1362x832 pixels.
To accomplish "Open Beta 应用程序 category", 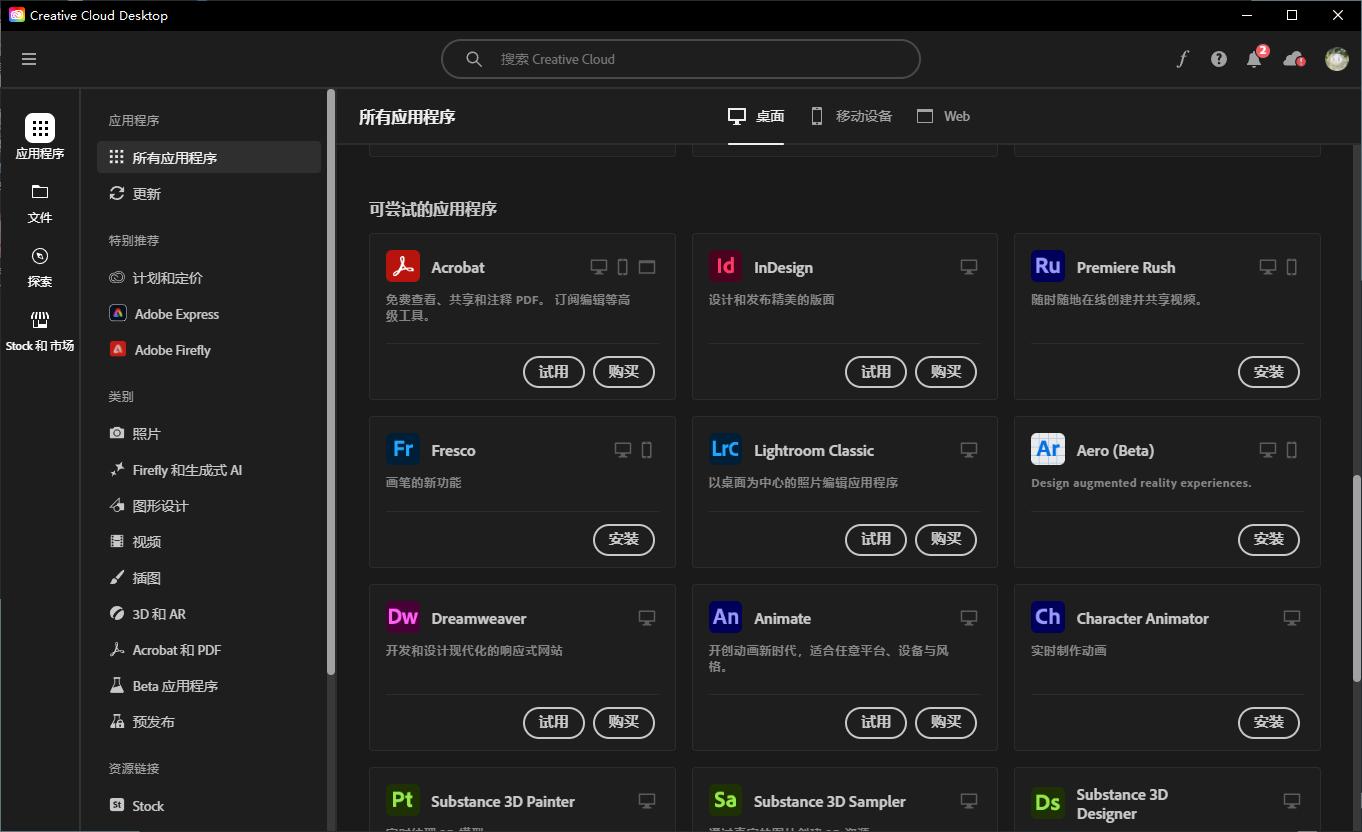I will [209, 685].
